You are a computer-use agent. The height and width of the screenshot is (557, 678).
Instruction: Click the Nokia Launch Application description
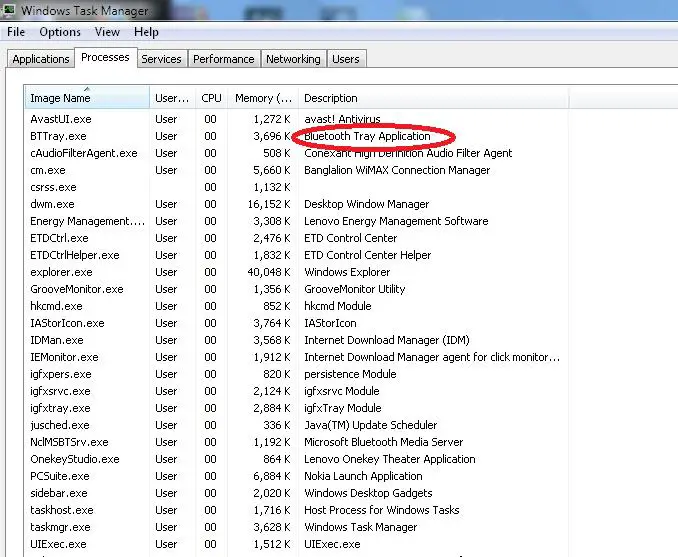[363, 476]
